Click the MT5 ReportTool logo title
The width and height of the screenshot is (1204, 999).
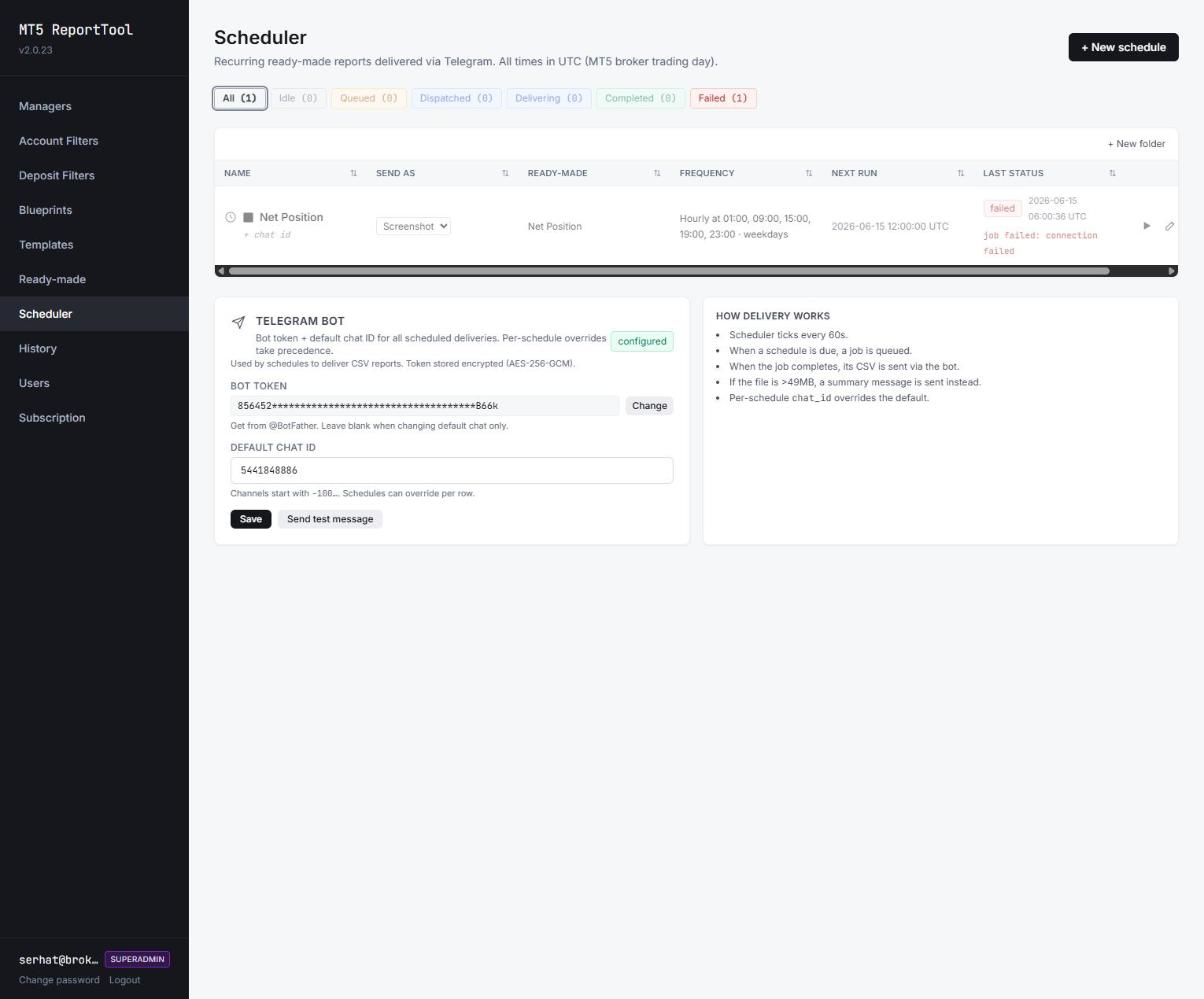76,30
